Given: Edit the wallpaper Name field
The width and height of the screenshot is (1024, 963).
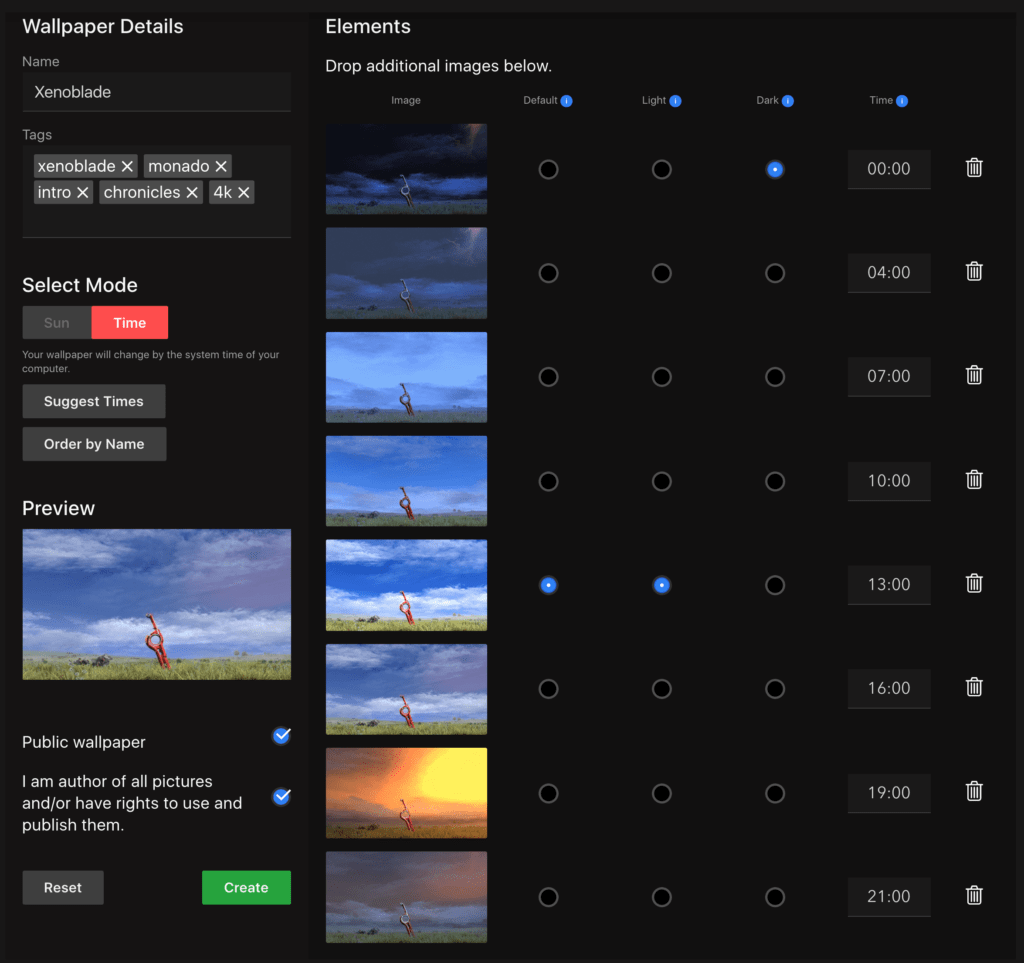Looking at the screenshot, I should (157, 92).
